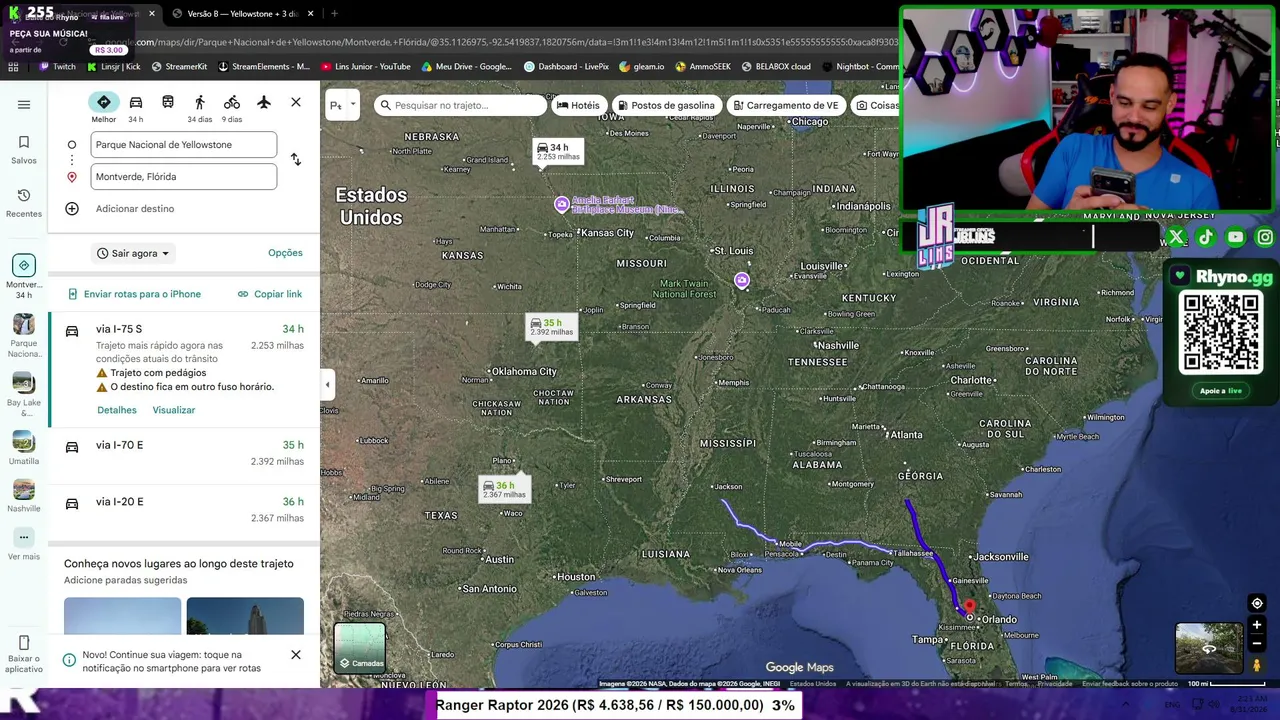Close the directions panel
Viewport: 1280px width, 720px height.
pos(296,102)
